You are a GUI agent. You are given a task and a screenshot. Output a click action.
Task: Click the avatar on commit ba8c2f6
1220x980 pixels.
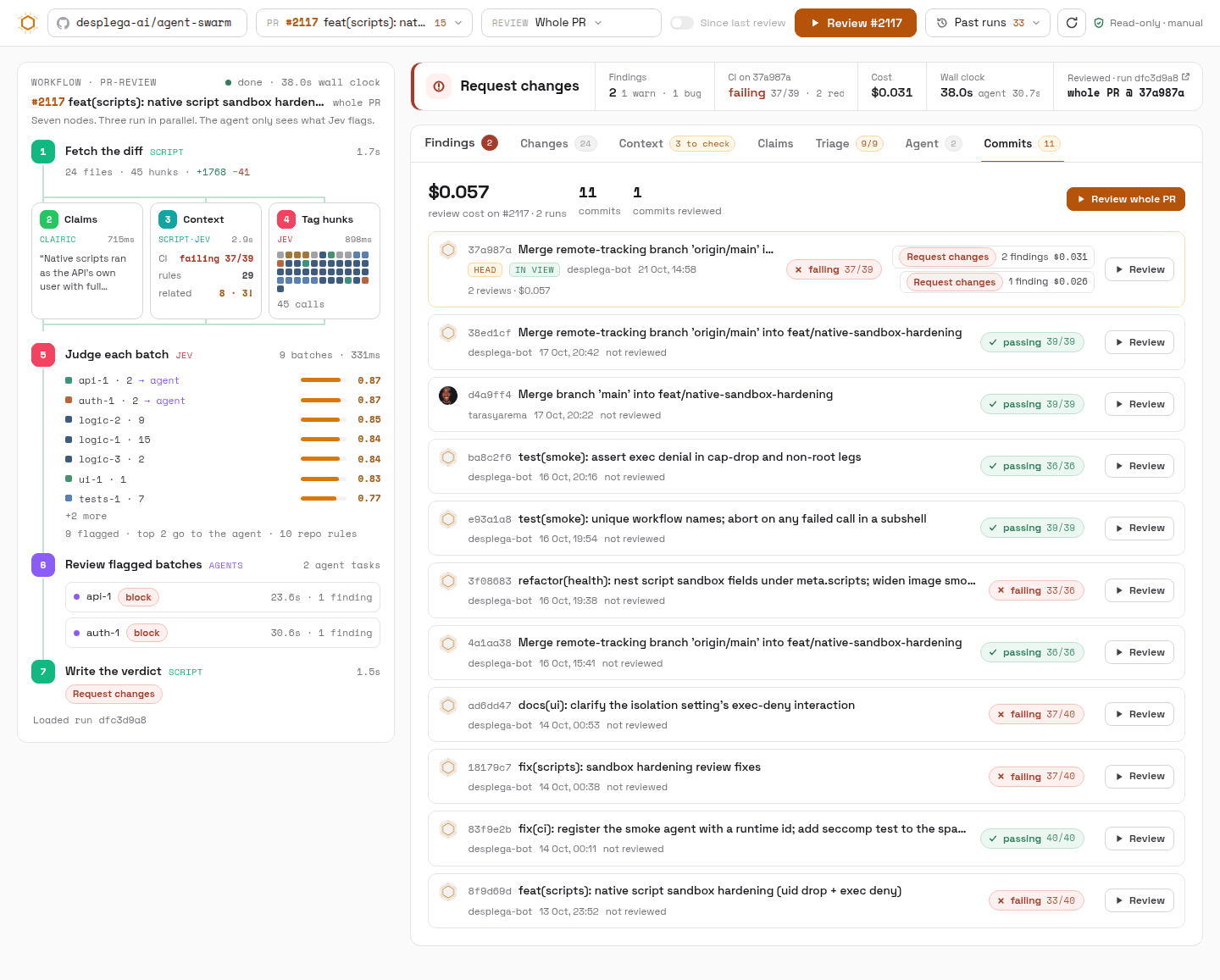coord(448,457)
